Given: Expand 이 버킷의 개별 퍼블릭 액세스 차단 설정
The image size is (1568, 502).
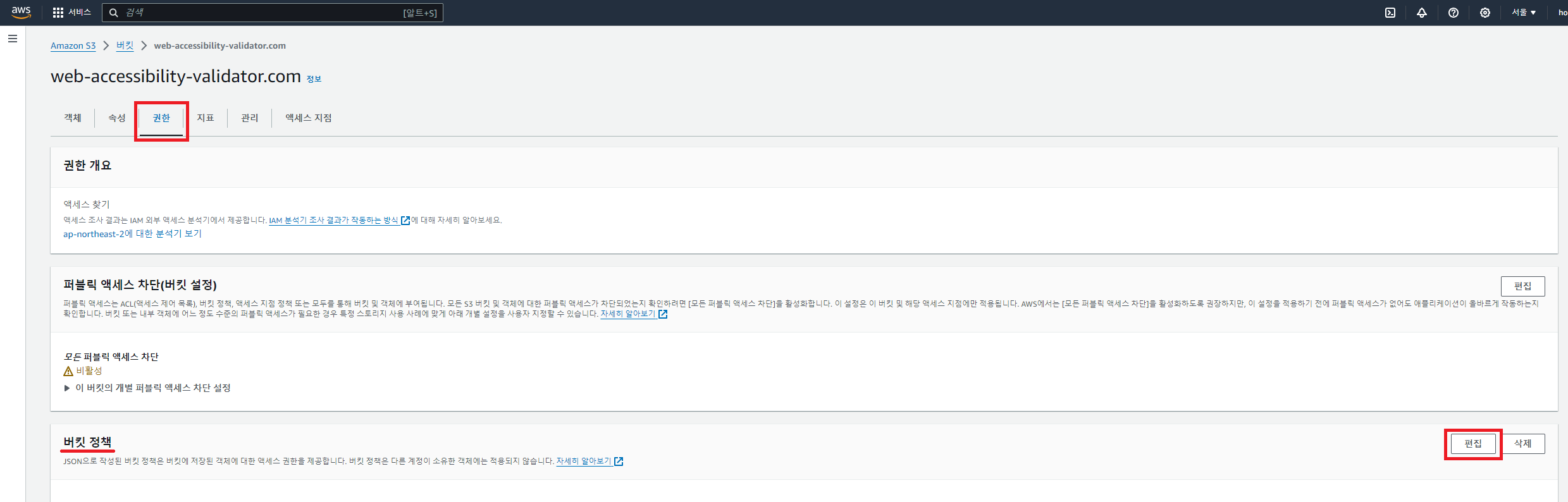Looking at the screenshot, I should [147, 388].
